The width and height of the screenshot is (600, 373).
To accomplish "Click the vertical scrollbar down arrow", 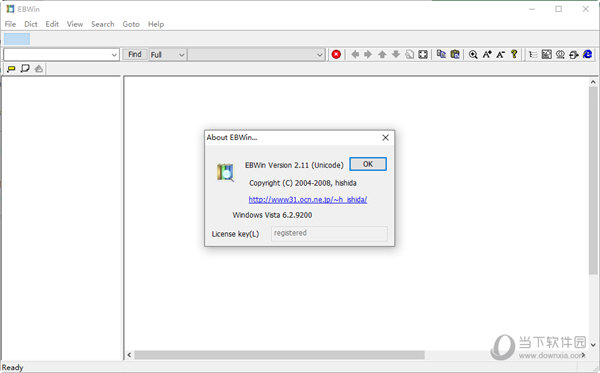I will point(593,345).
